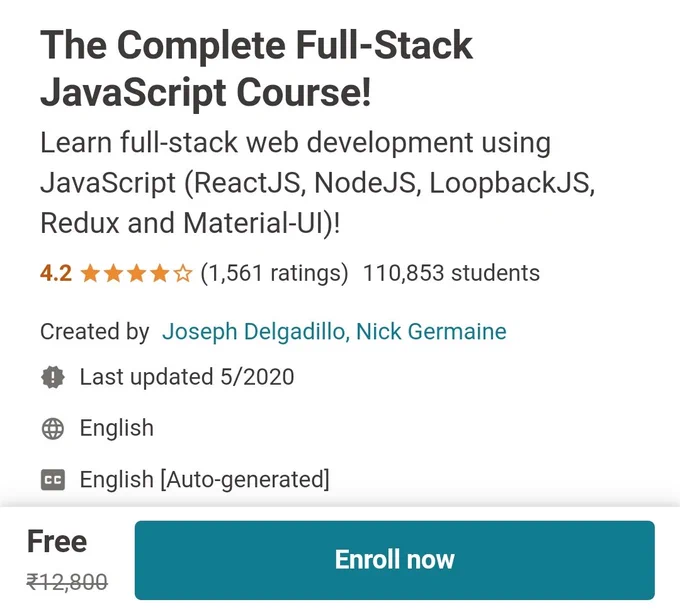Click the Last updated 5/2020 text
The height and width of the screenshot is (612, 680).
(187, 377)
